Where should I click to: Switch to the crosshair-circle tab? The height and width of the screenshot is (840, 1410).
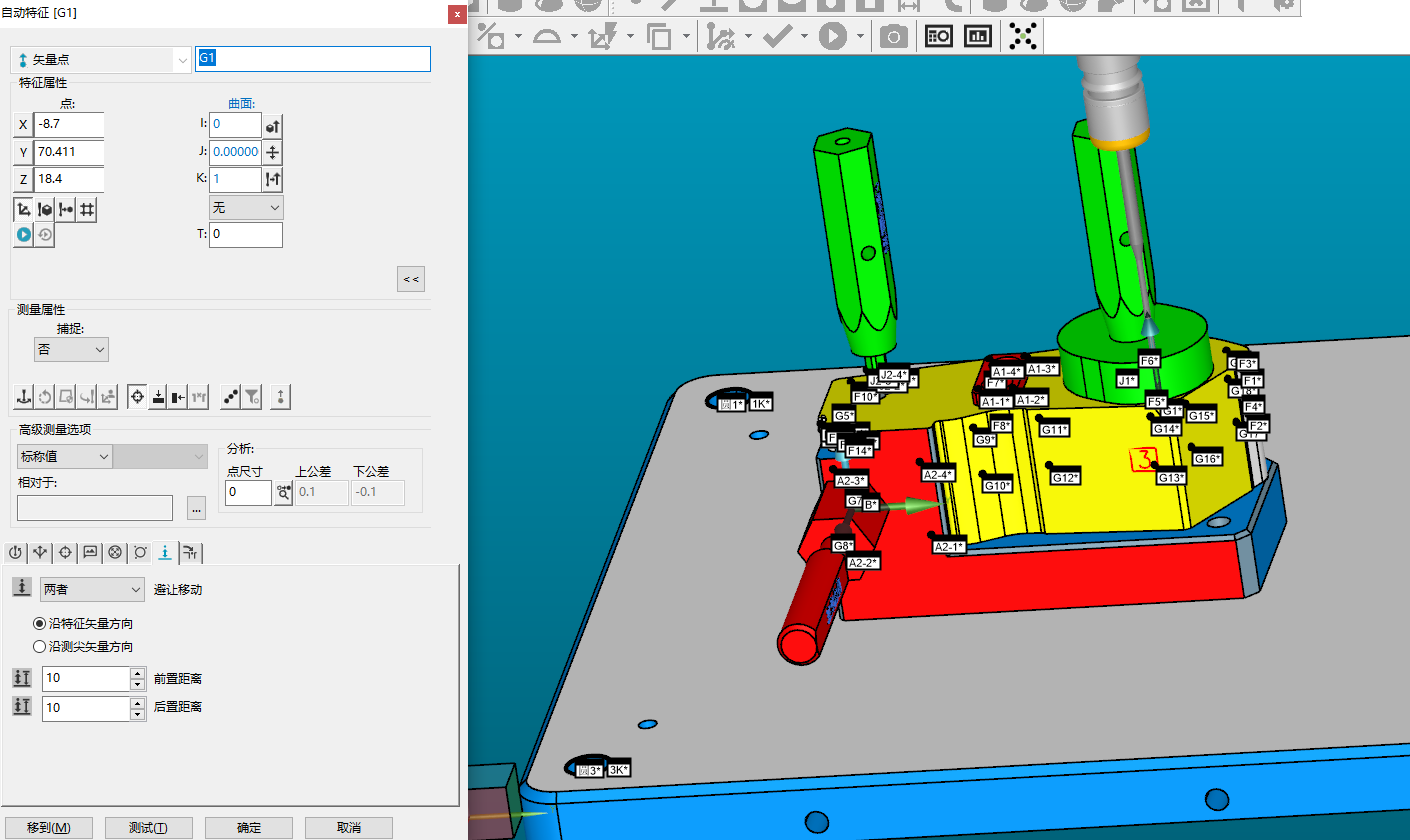point(65,552)
